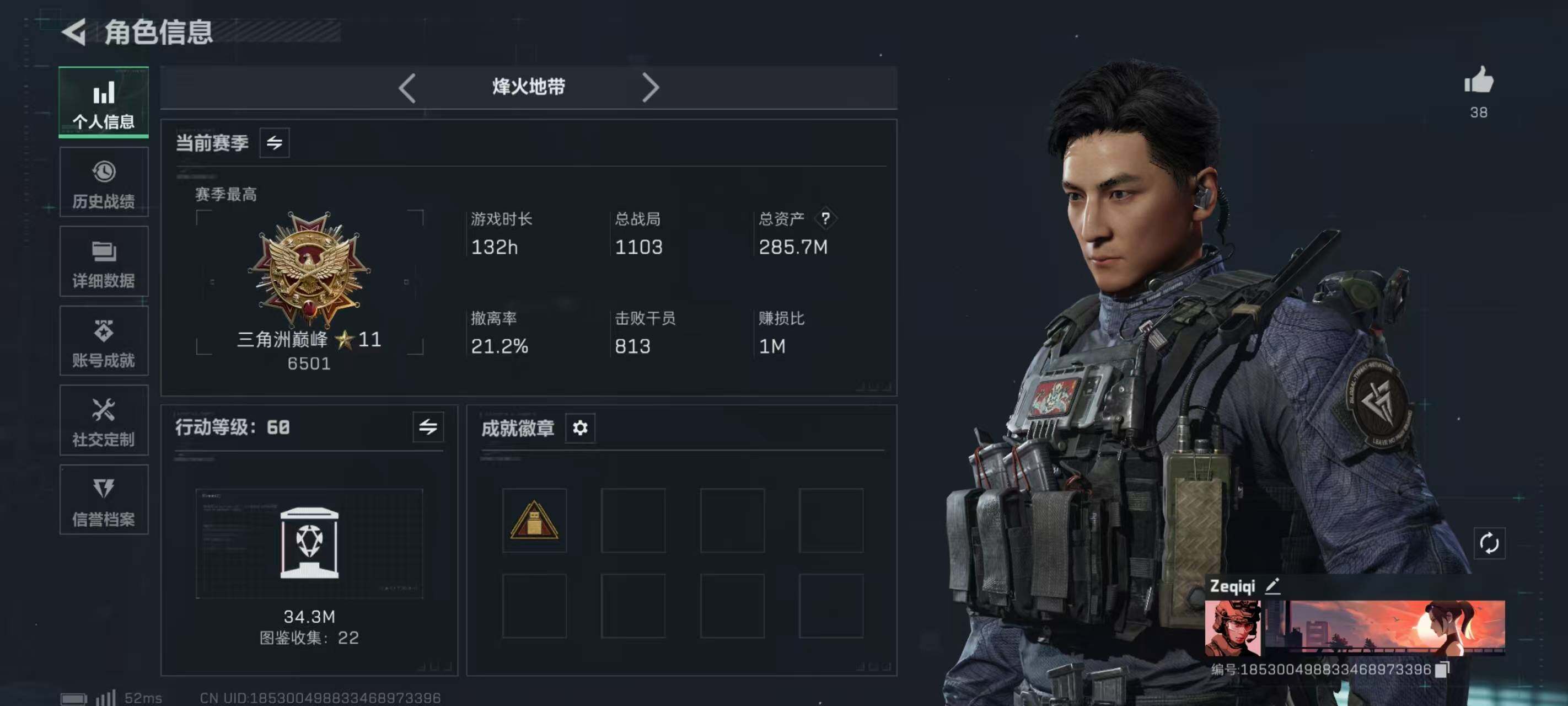
Task: Show total assets help via the 总资产 question mark
Action: [825, 218]
